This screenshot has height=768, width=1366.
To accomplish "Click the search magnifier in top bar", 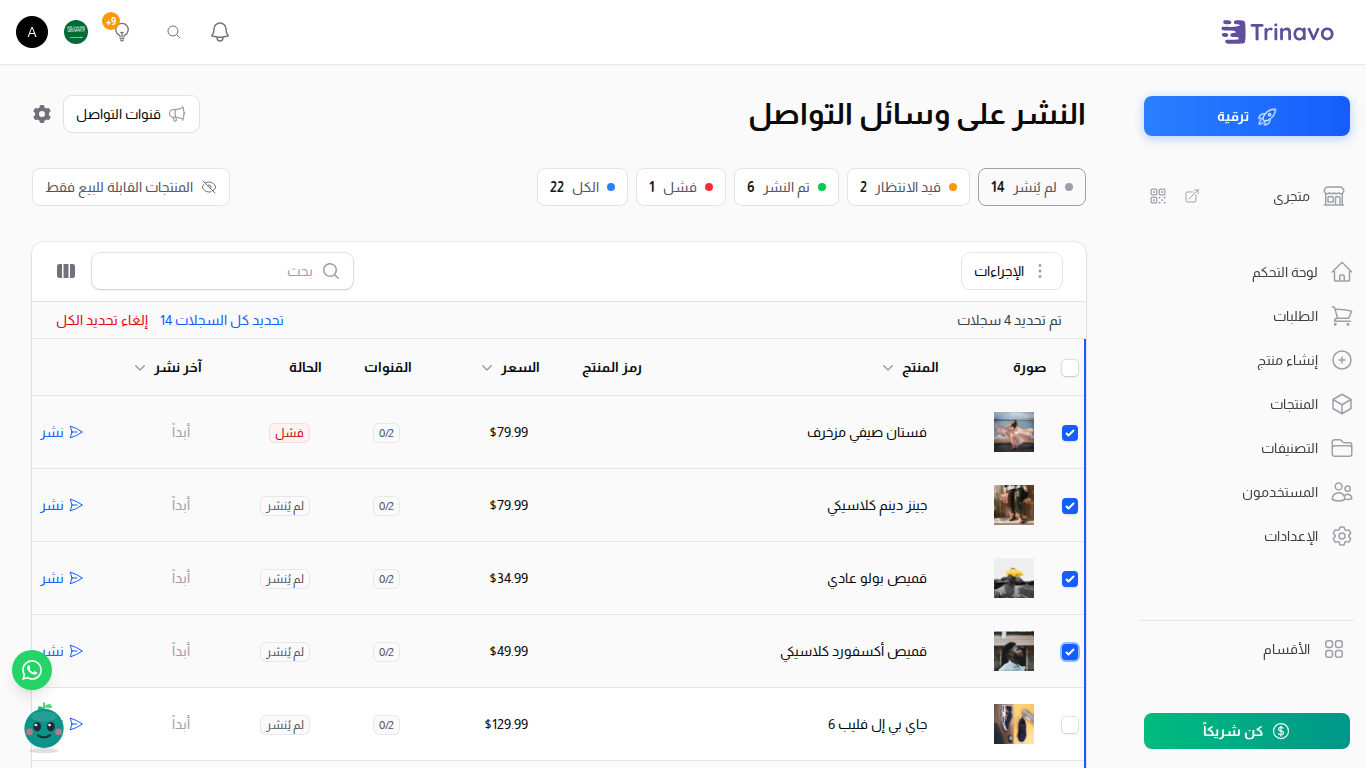I will [x=174, y=32].
